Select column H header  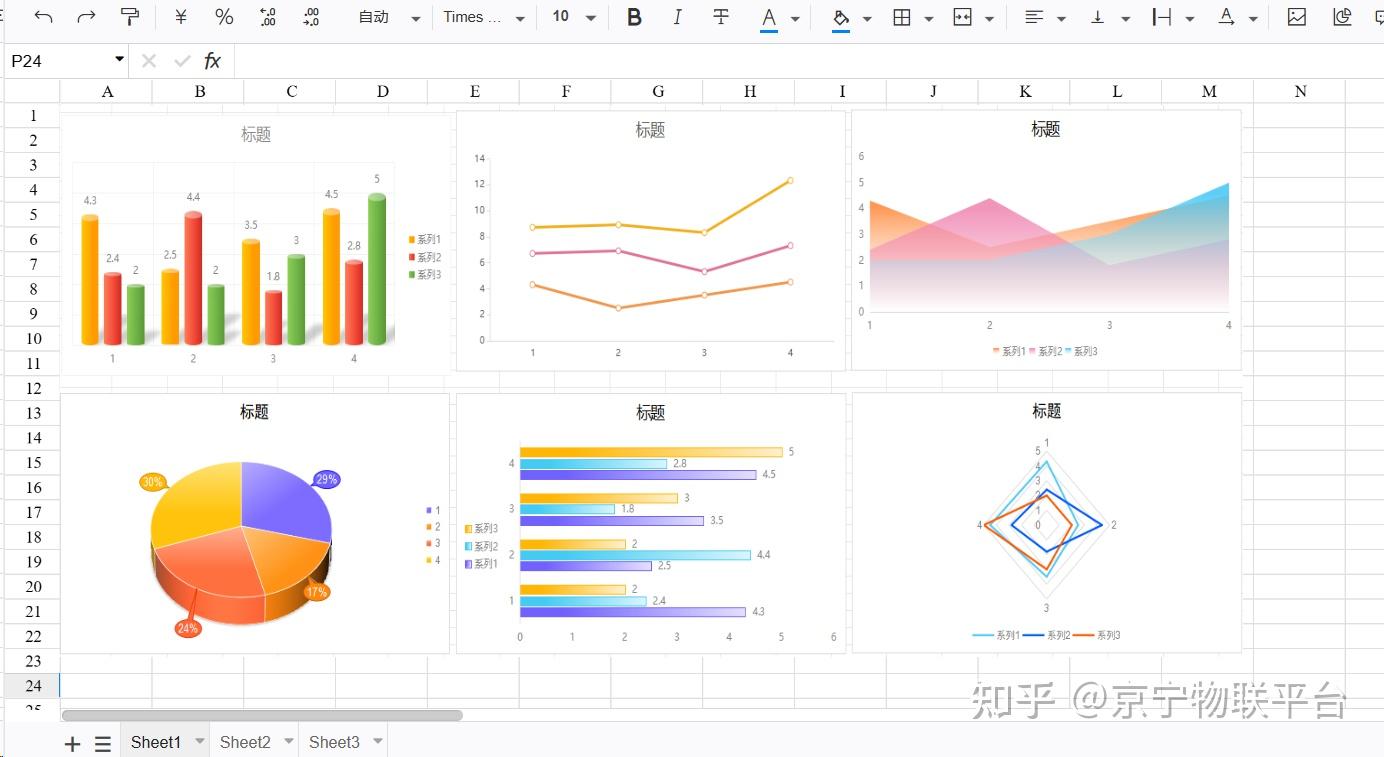[750, 91]
